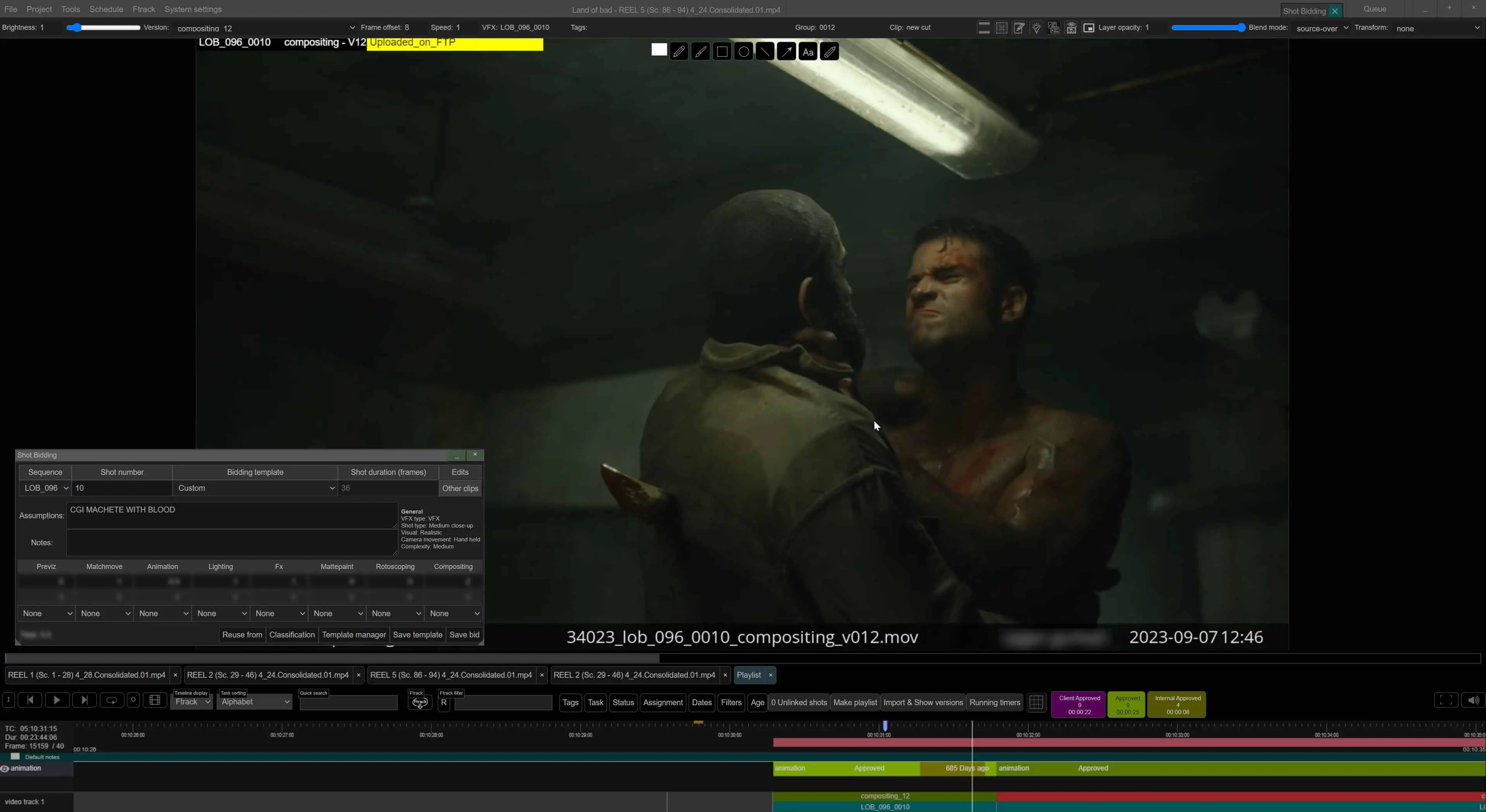The height and width of the screenshot is (812, 1486).
Task: Open the grid view icon near Running timers
Action: [1036, 702]
